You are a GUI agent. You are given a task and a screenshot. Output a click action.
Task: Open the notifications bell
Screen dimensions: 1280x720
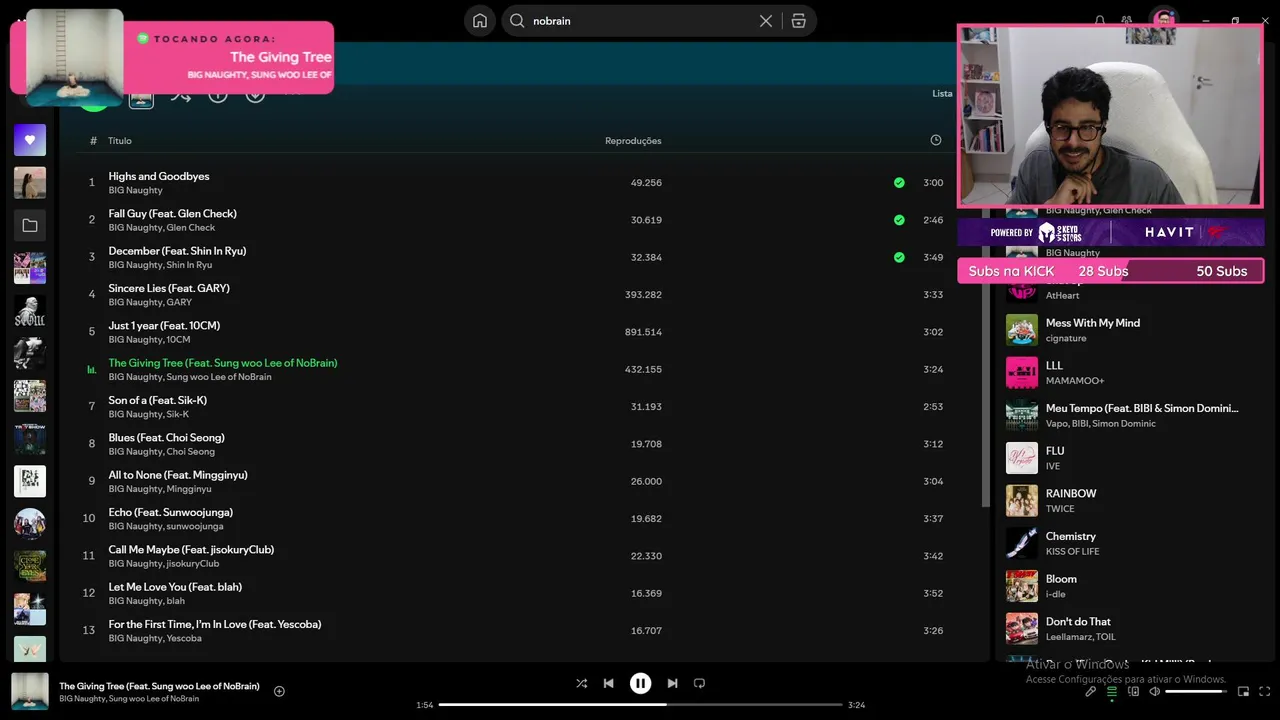point(1100,20)
